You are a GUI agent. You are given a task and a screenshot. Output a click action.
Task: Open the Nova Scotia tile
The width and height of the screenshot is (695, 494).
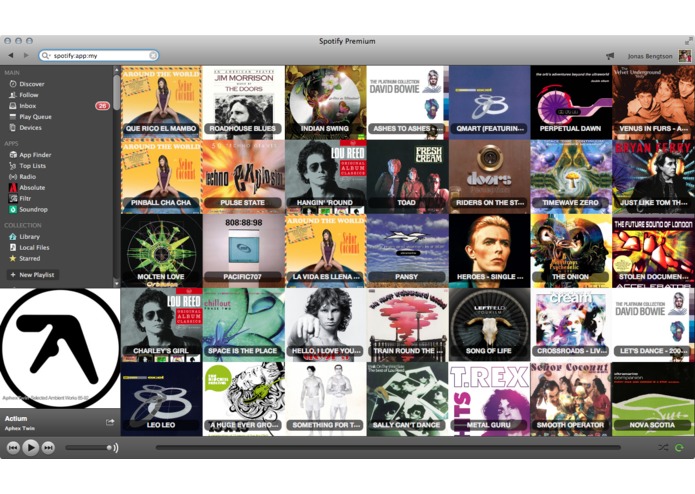pos(653,399)
